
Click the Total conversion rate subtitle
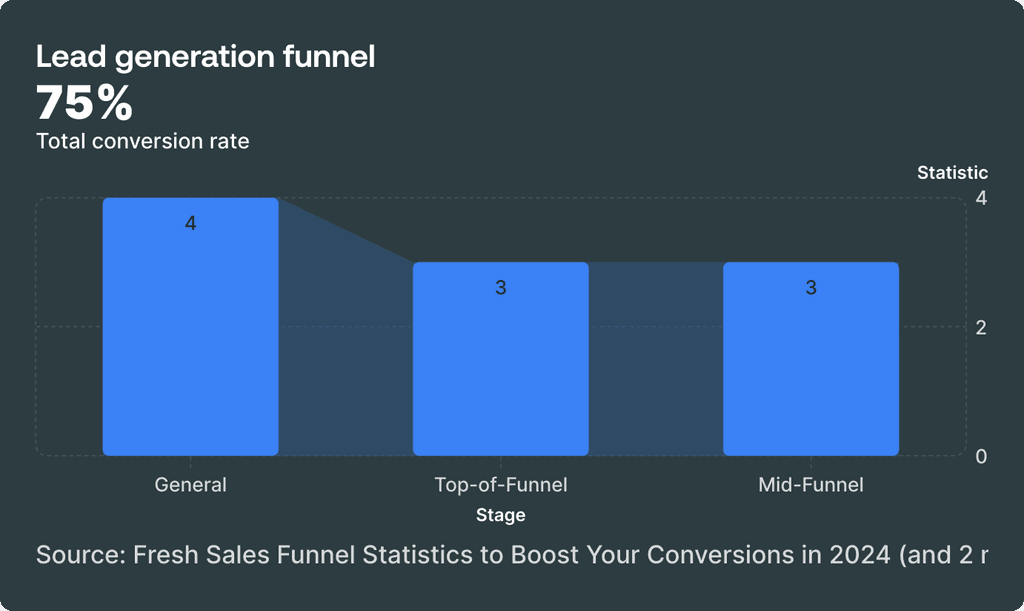(x=142, y=141)
